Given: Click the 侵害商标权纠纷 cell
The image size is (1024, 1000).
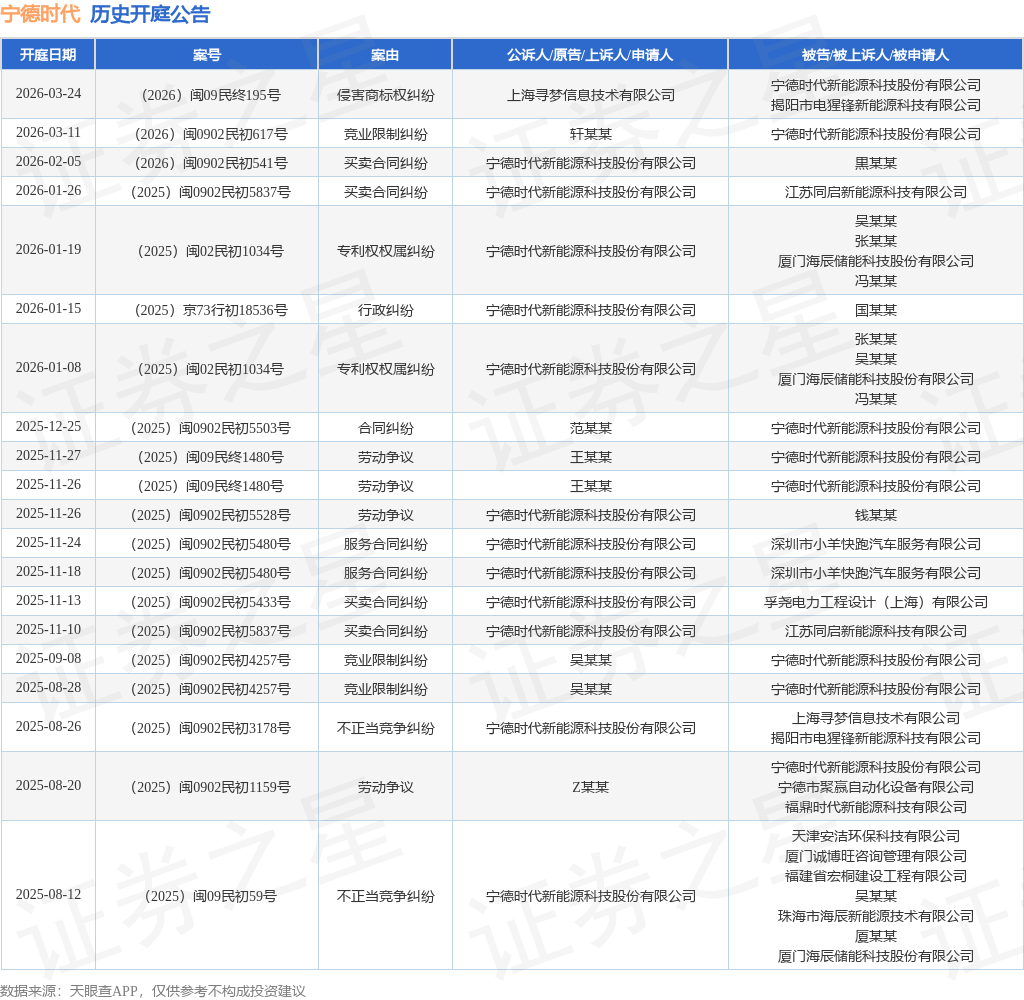Looking at the screenshot, I should point(385,95).
